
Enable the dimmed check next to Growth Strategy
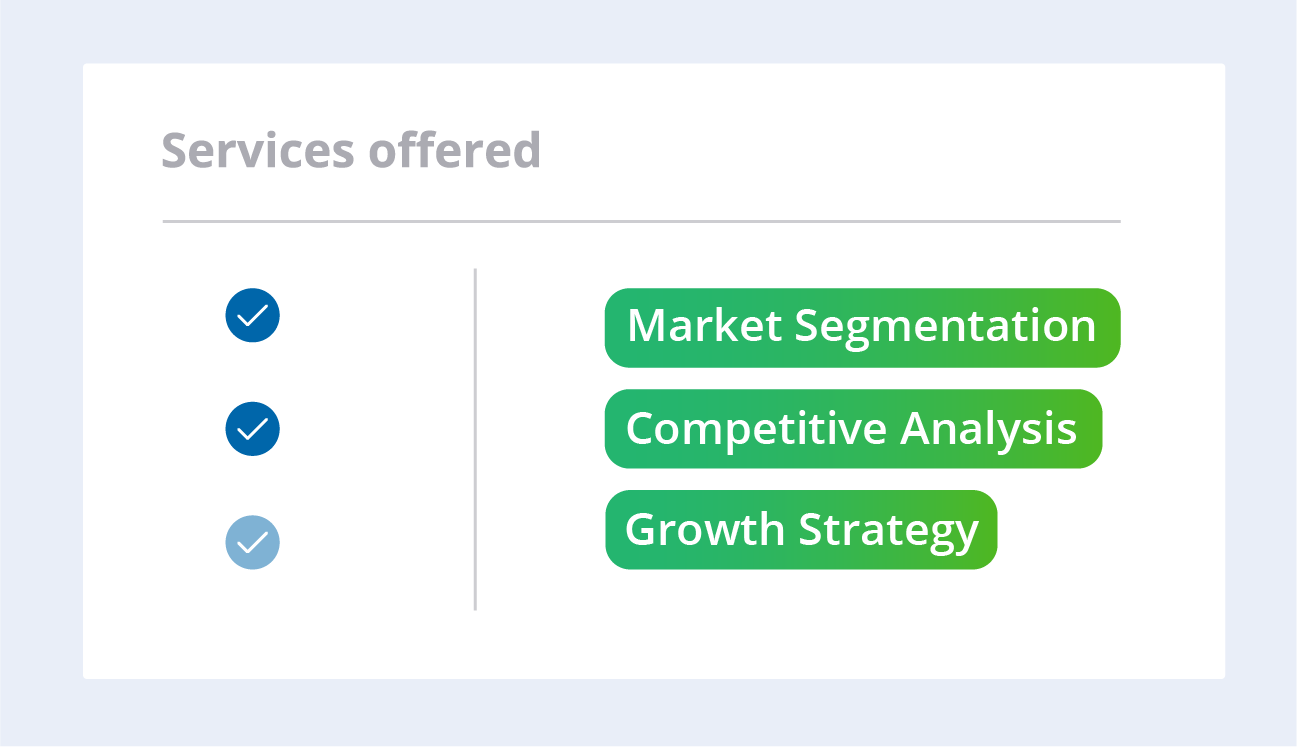pos(252,542)
